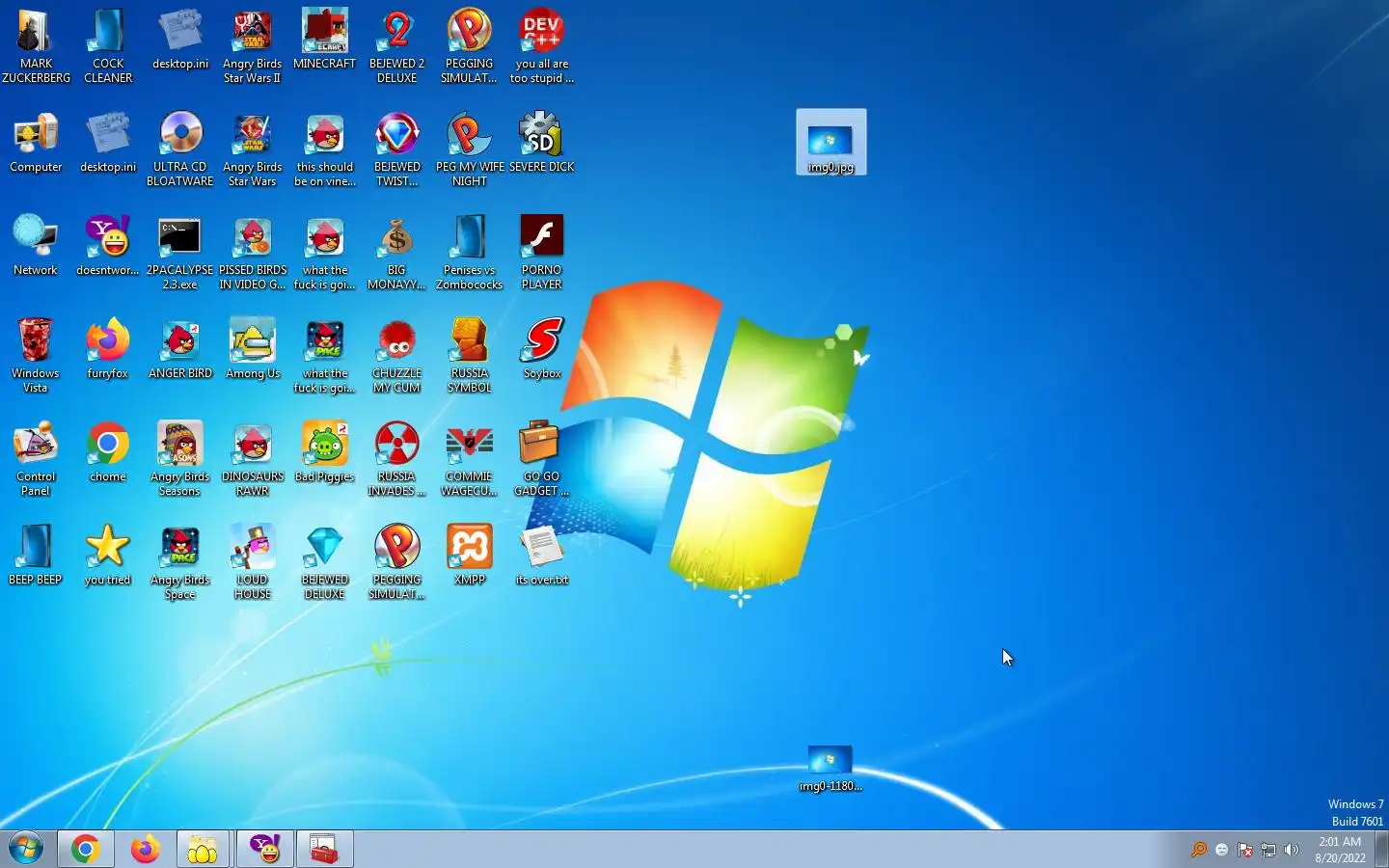Launch the furryfox Firefox shortcut
This screenshot has height=868, width=1389.
108,349
